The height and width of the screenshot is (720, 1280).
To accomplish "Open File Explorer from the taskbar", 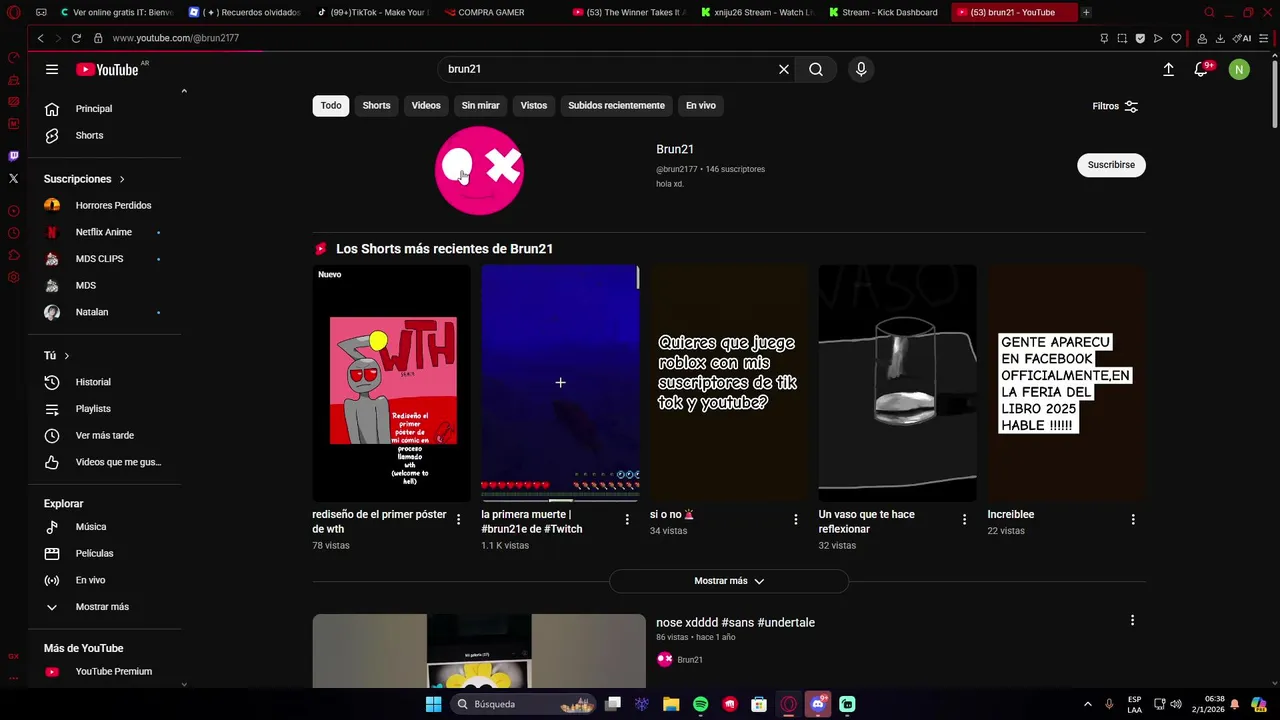I will (x=671, y=704).
